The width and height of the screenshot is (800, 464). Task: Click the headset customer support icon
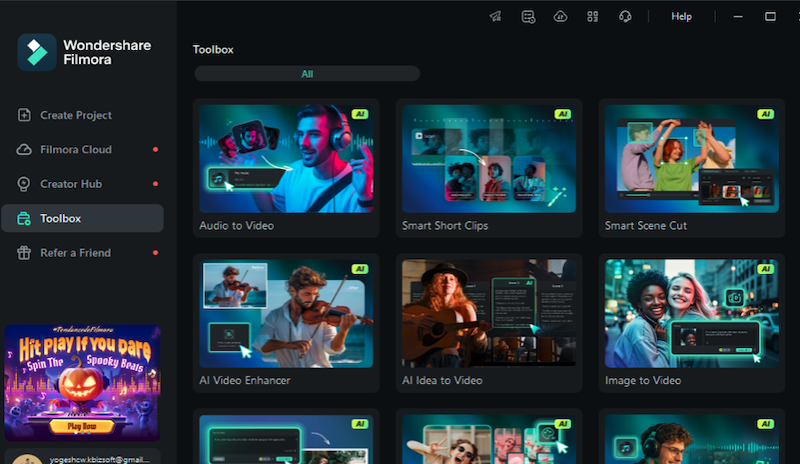pyautogui.click(x=625, y=17)
